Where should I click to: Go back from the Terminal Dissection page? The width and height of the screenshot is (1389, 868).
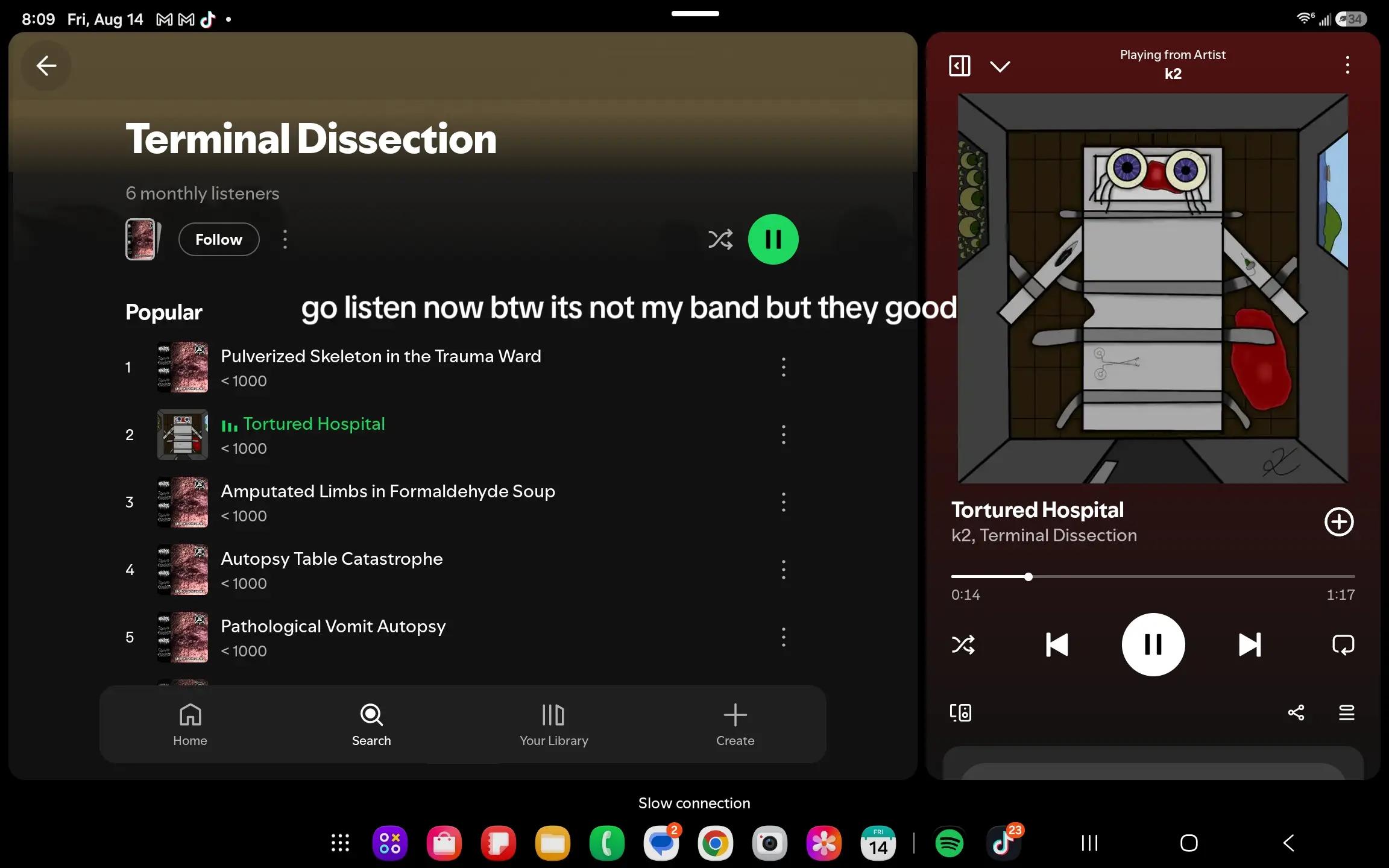click(46, 66)
